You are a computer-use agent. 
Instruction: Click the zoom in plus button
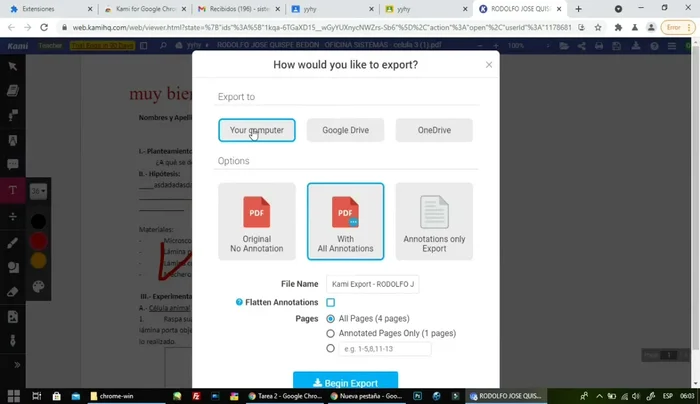496,46
